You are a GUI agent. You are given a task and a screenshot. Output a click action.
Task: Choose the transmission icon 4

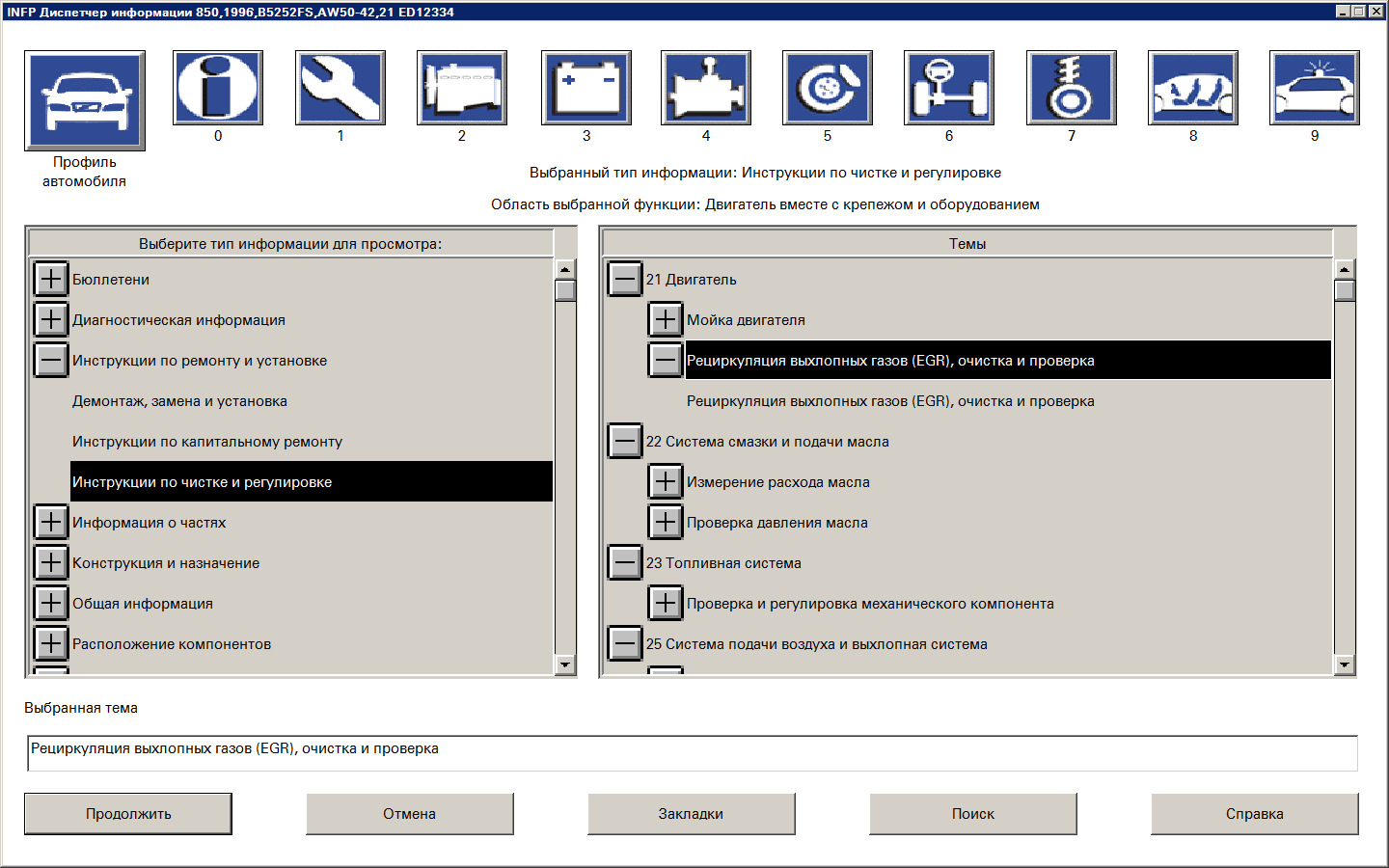pyautogui.click(x=705, y=88)
